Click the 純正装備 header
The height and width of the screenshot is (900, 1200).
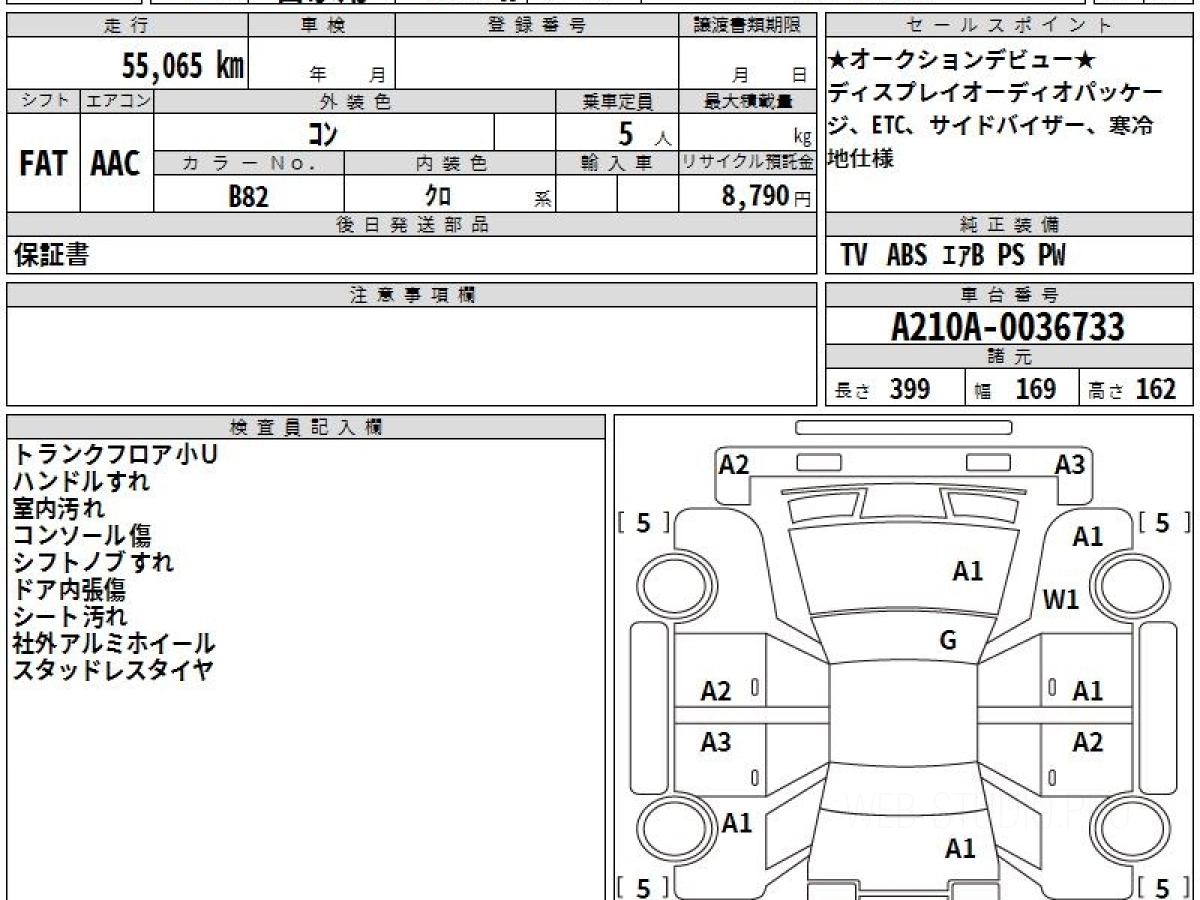pos(1009,225)
